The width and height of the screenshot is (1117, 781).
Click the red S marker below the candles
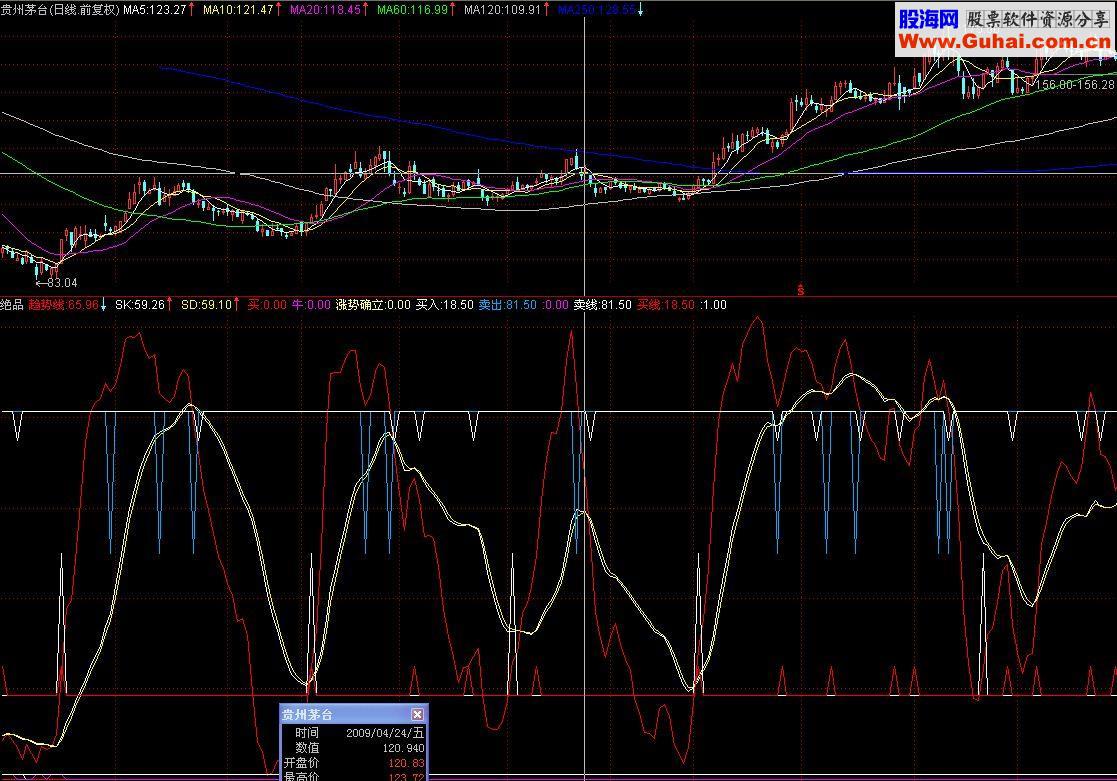pos(801,290)
